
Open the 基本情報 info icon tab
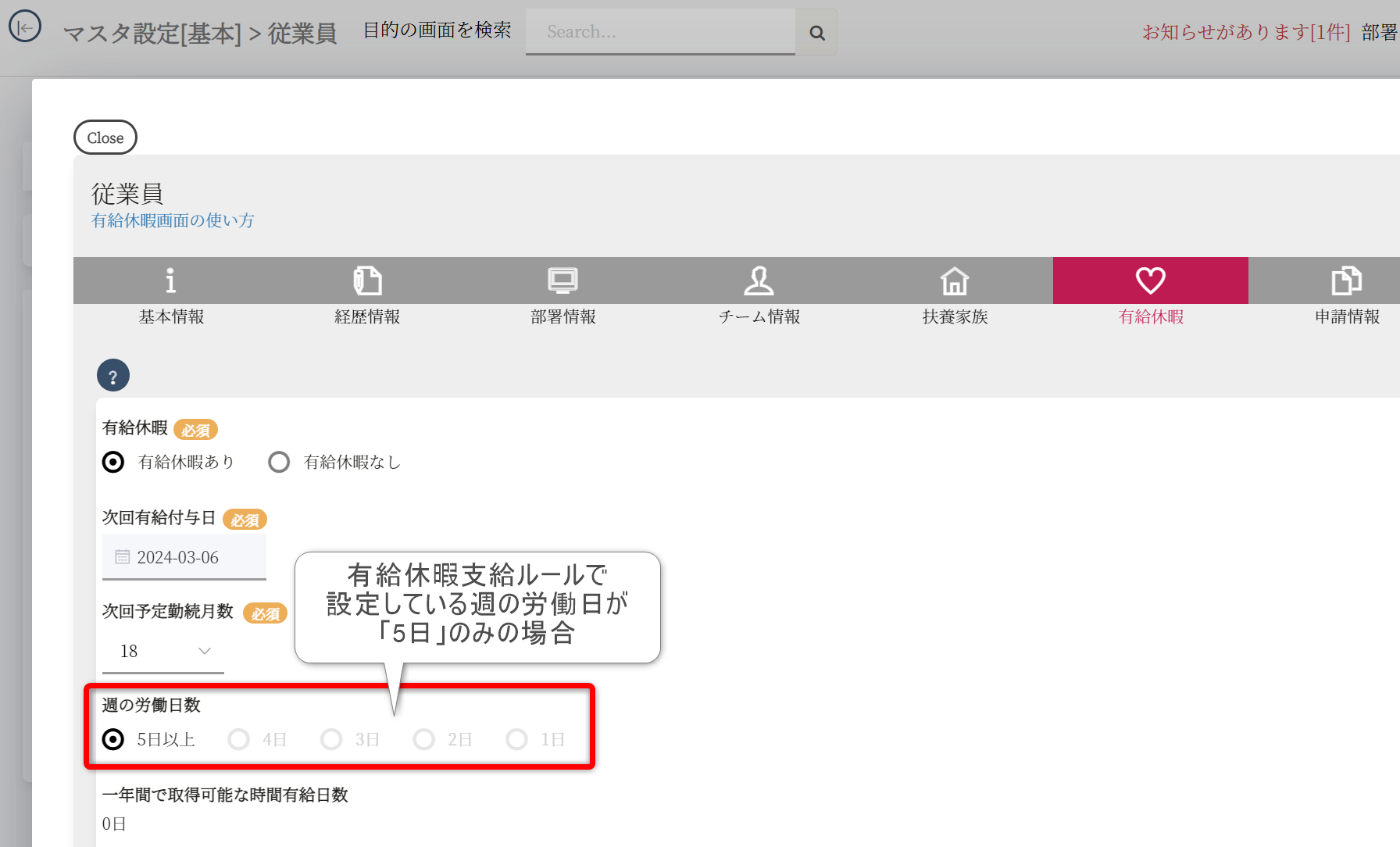(171, 281)
